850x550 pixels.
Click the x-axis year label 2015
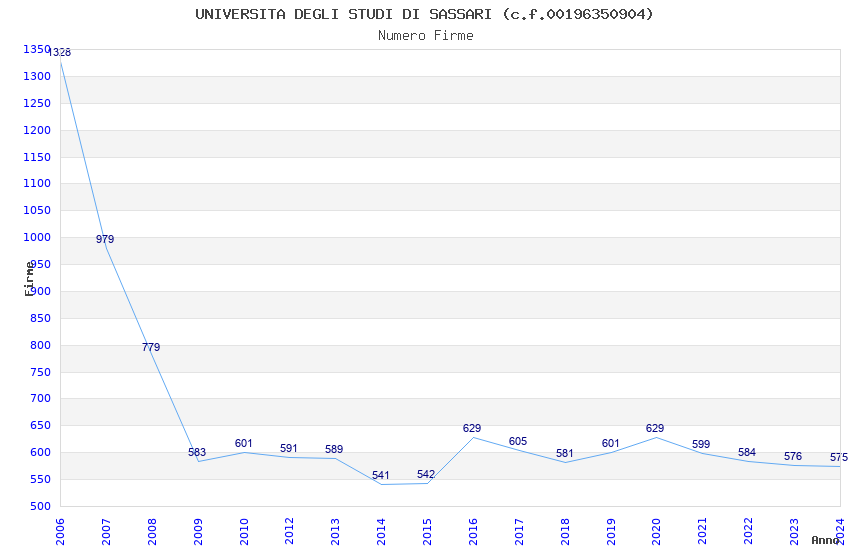[428, 532]
